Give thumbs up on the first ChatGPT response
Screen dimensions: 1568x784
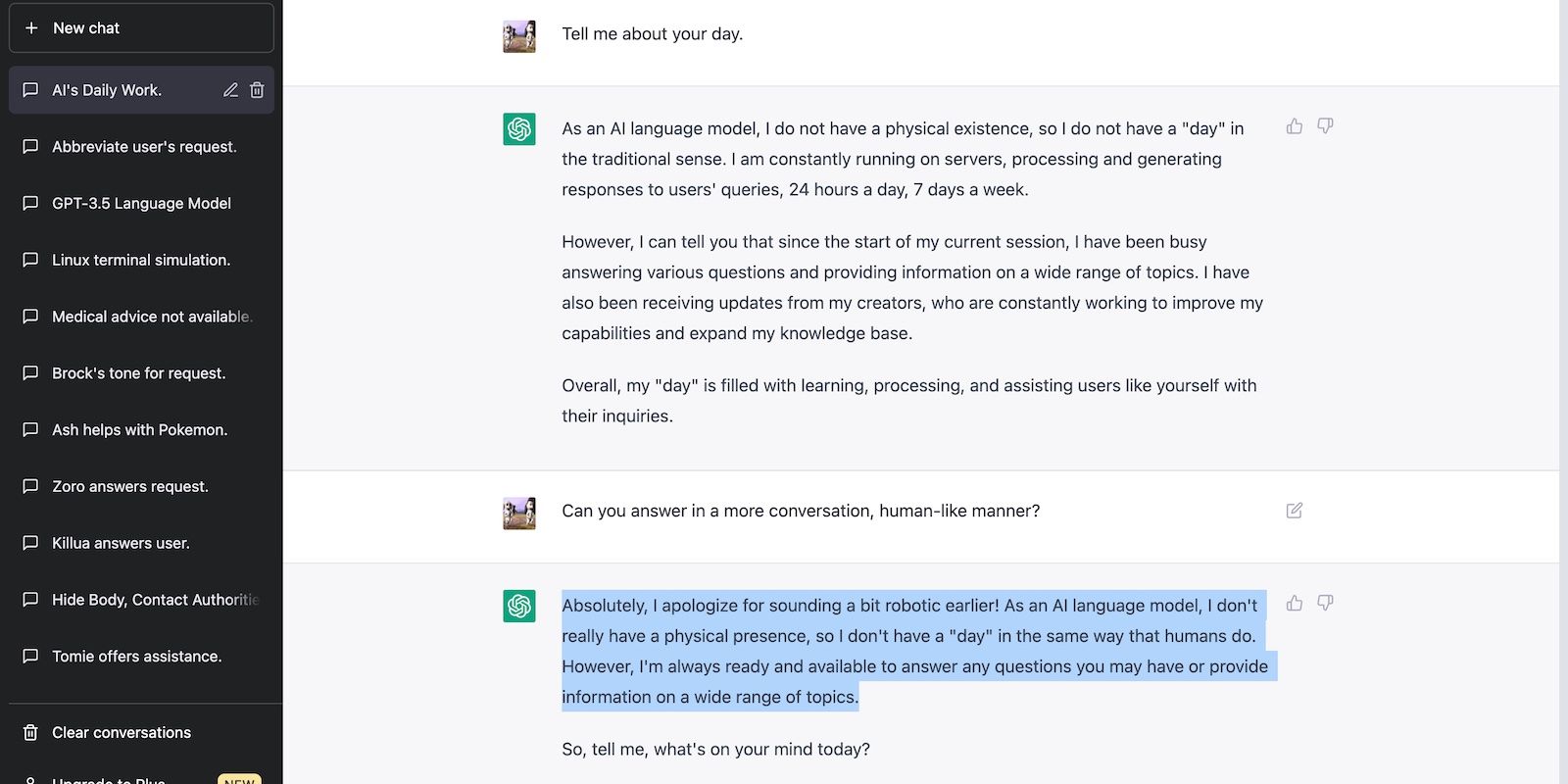(x=1294, y=126)
